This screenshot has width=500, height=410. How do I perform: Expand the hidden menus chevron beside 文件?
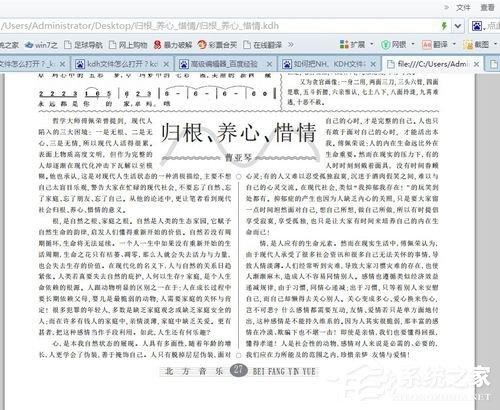point(447,7)
